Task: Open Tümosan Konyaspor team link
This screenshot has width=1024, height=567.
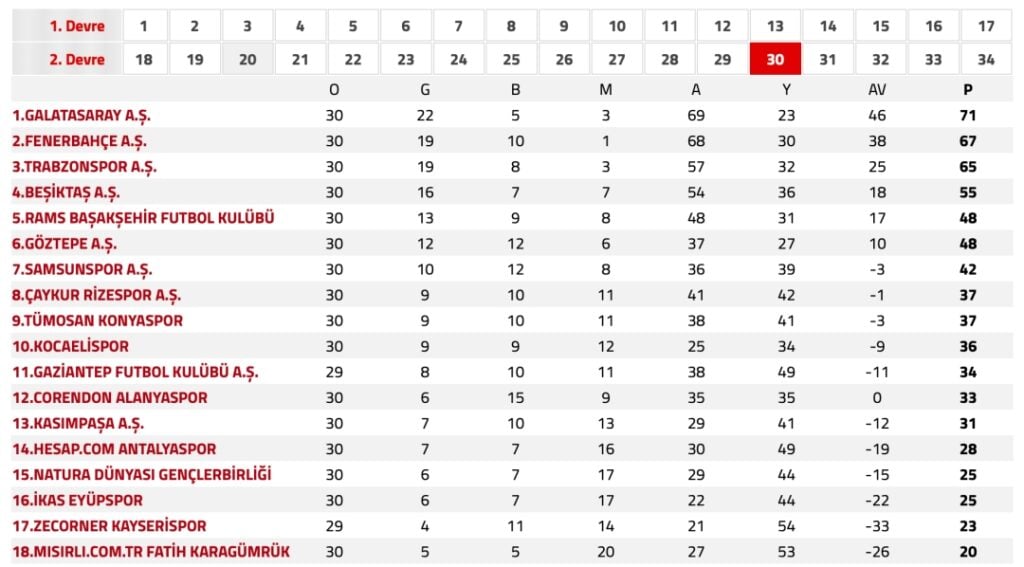Action: click(97, 320)
